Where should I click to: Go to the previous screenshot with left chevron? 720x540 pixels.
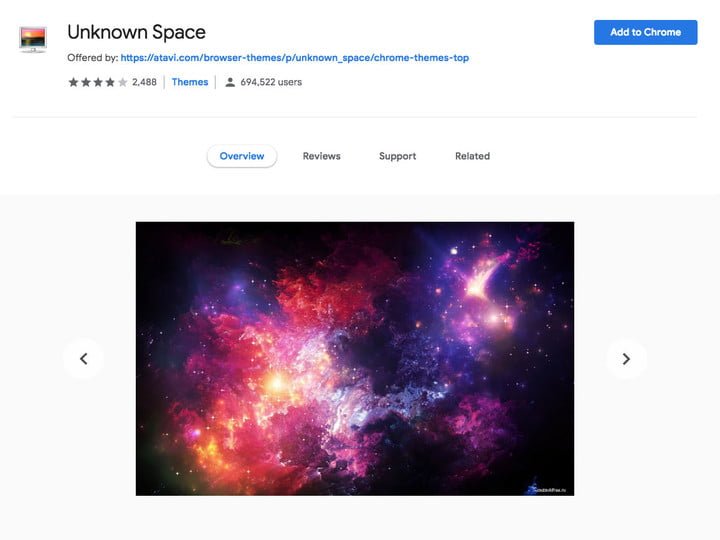pos(84,359)
